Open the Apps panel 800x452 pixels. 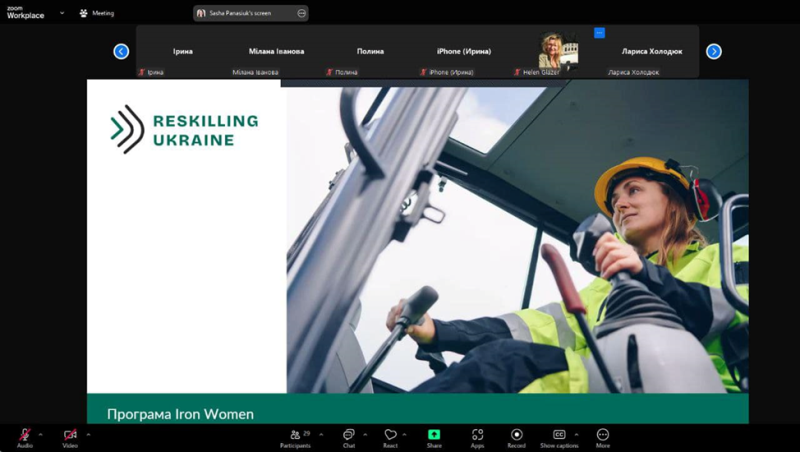[477, 435]
